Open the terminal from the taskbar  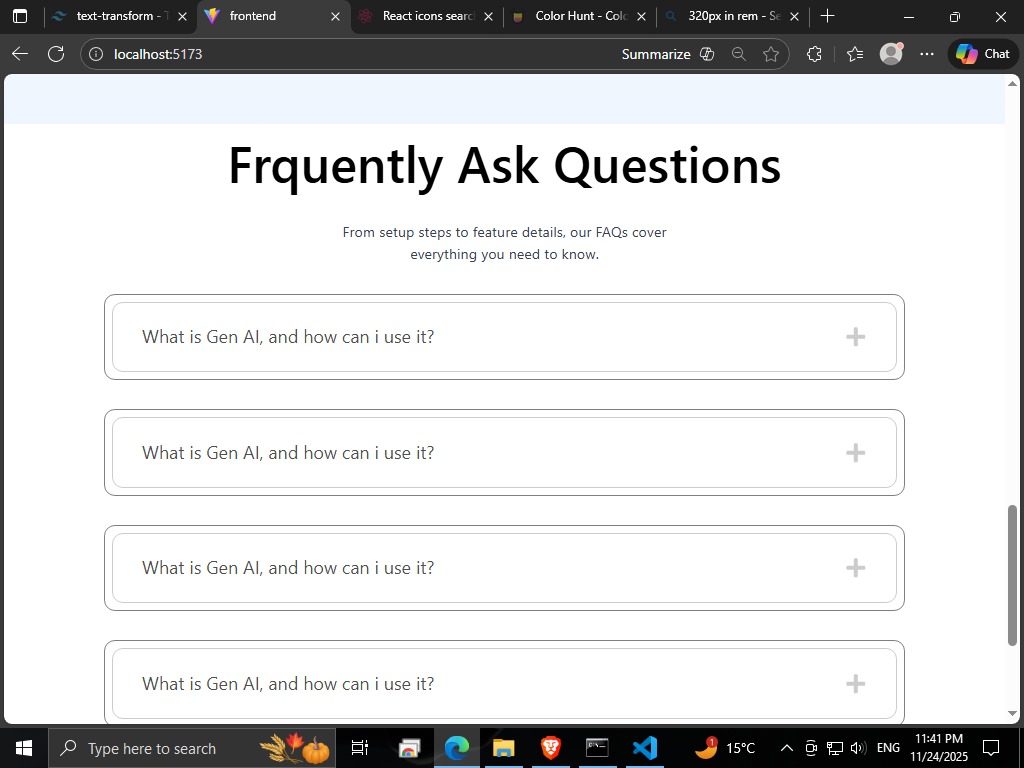point(598,747)
